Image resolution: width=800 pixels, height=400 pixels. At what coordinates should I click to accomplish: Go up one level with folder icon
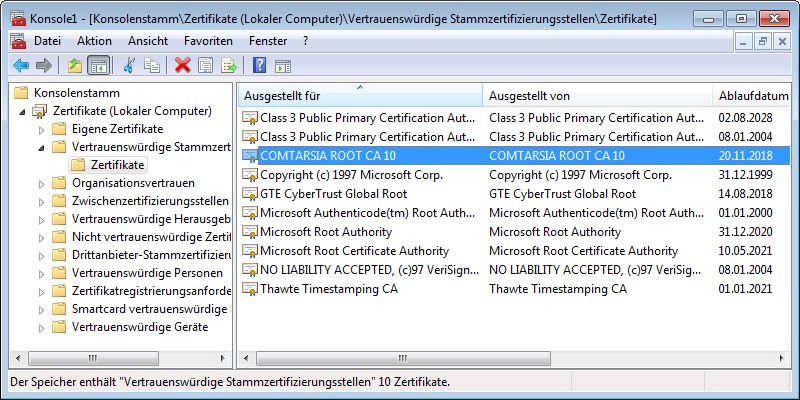tap(75, 65)
